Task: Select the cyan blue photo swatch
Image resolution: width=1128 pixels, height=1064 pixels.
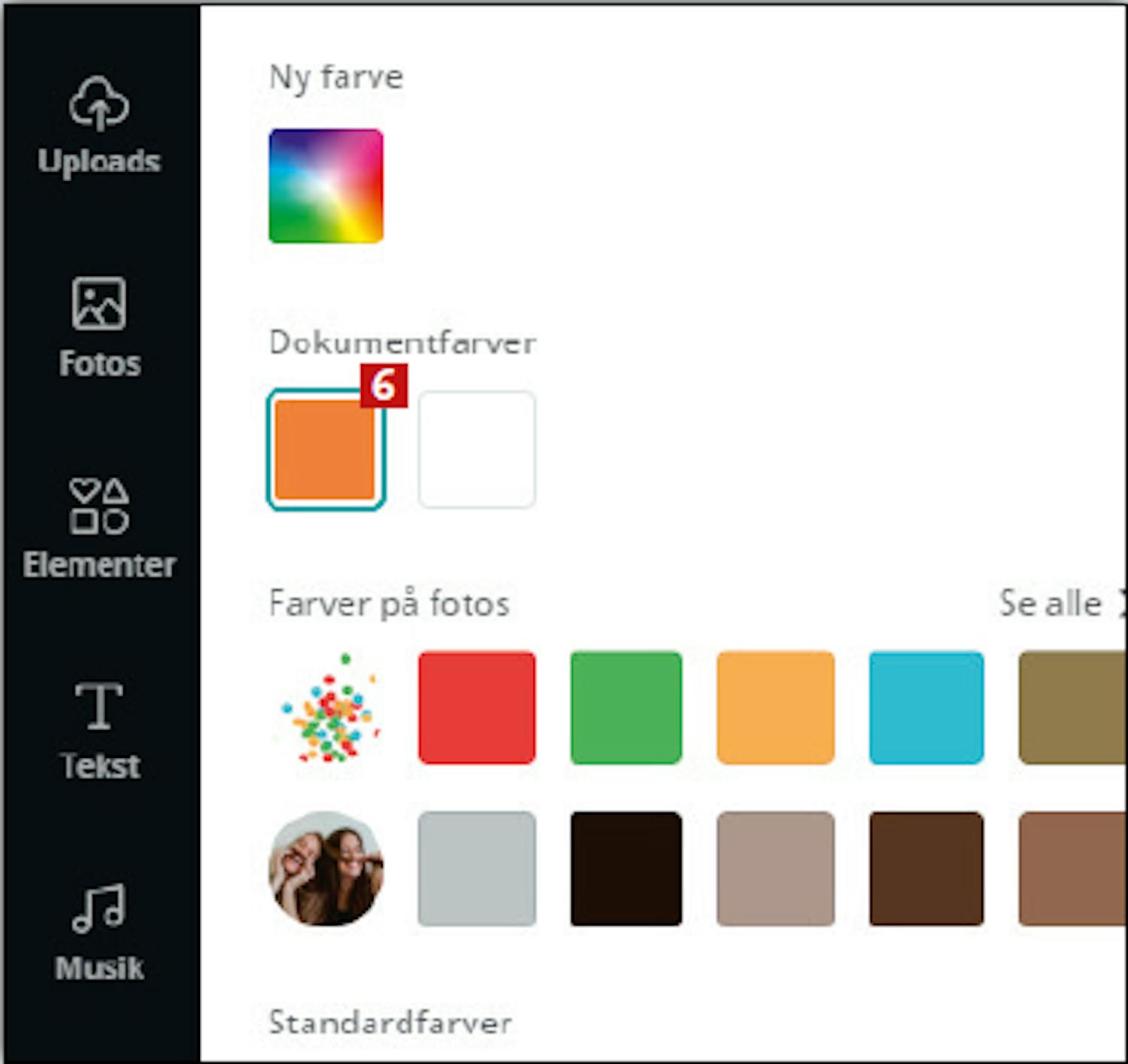Action: pyautogui.click(x=926, y=708)
